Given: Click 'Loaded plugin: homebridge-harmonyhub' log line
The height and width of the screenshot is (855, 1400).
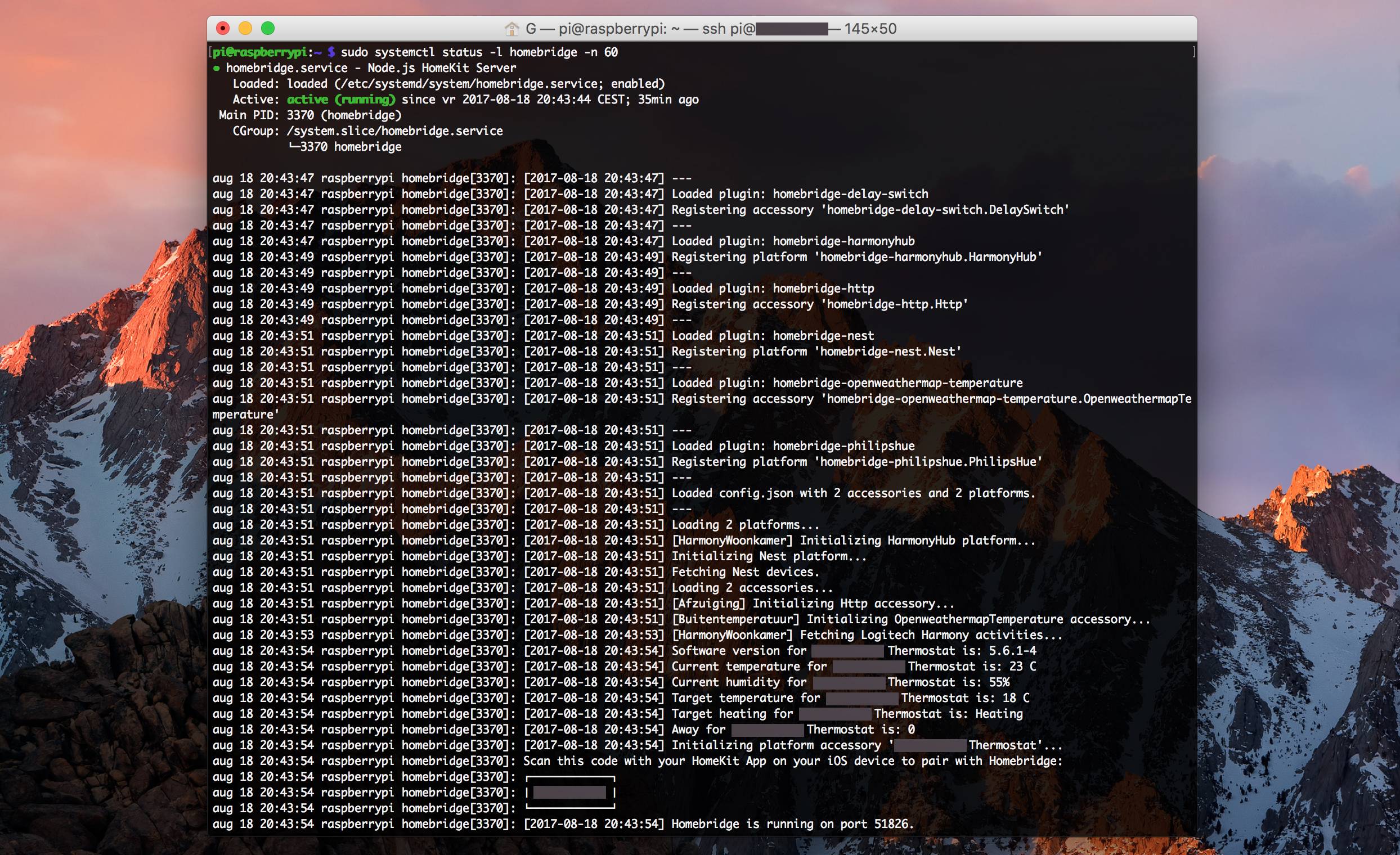Looking at the screenshot, I should pos(793,241).
